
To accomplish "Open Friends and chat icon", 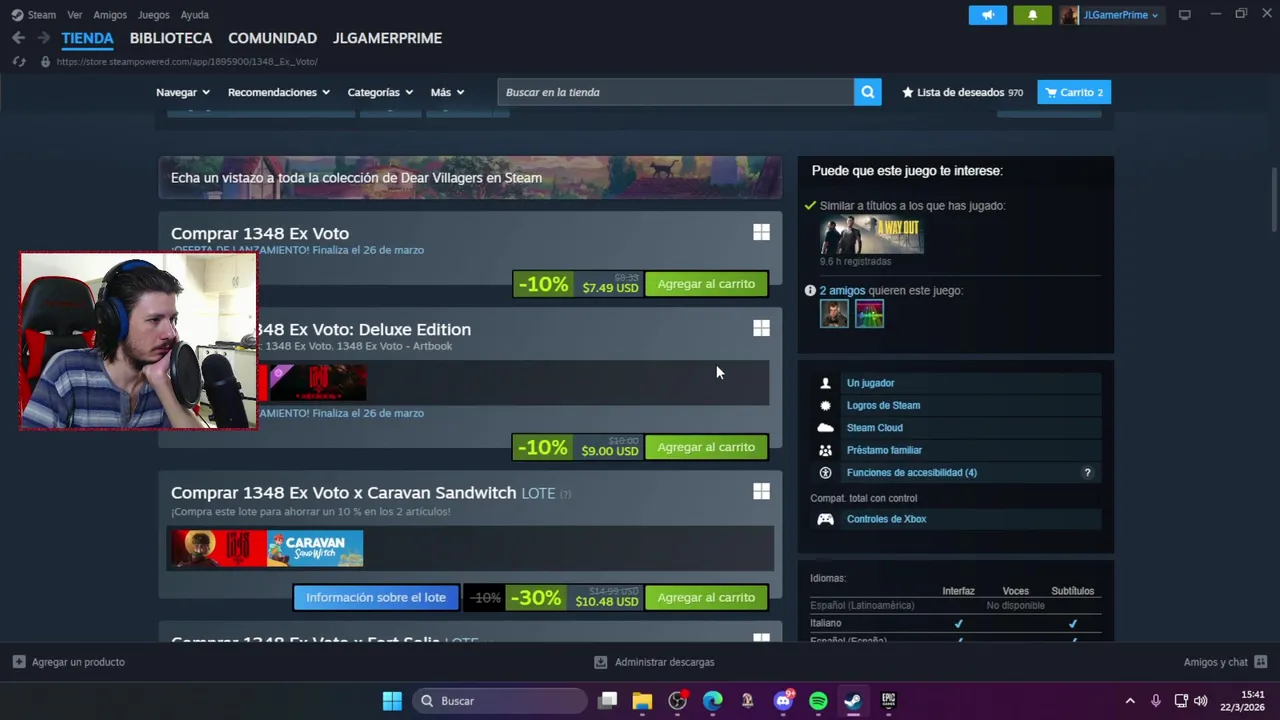I will [1260, 662].
